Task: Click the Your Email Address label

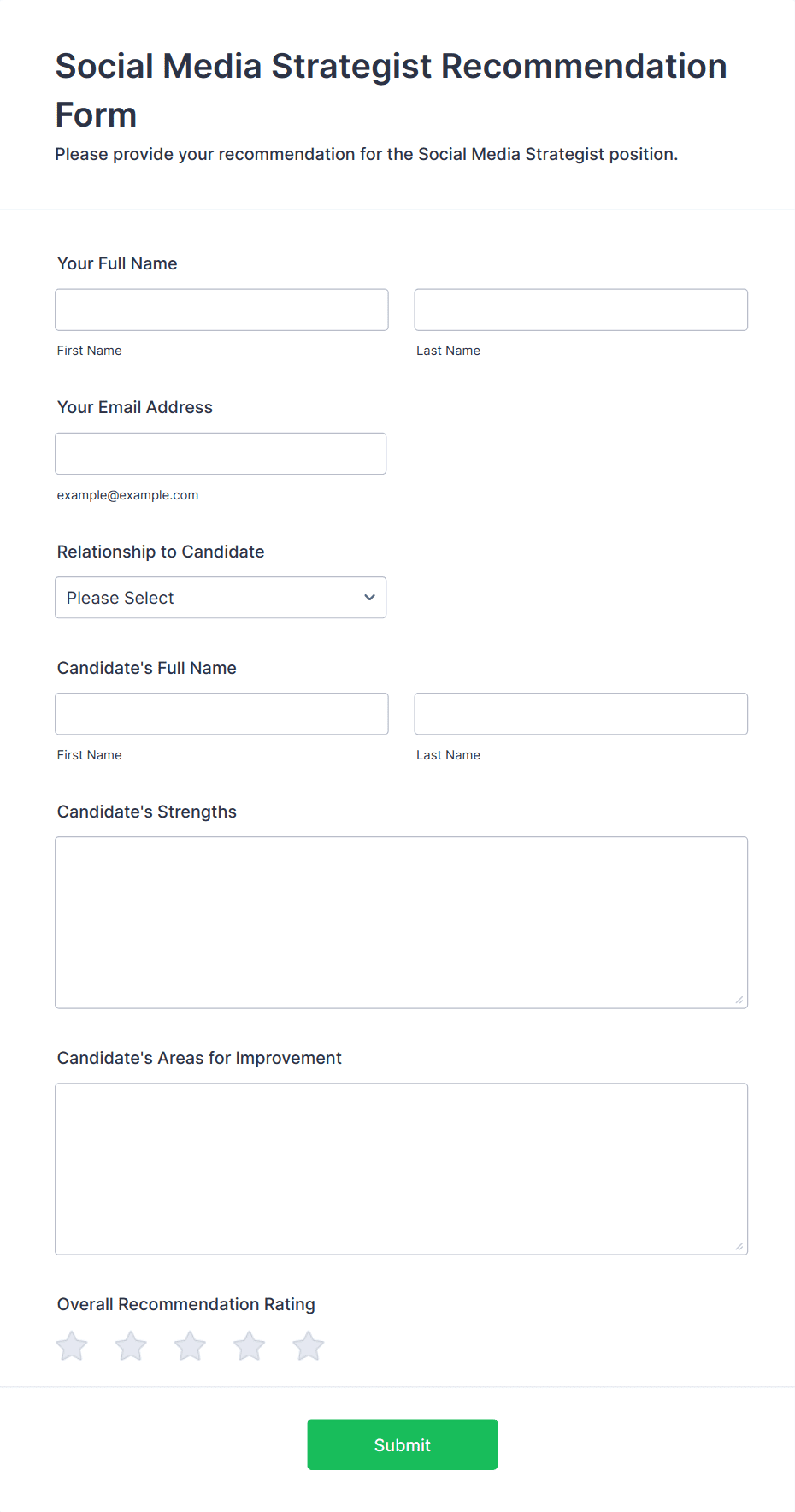Action: pyautogui.click(x=135, y=407)
